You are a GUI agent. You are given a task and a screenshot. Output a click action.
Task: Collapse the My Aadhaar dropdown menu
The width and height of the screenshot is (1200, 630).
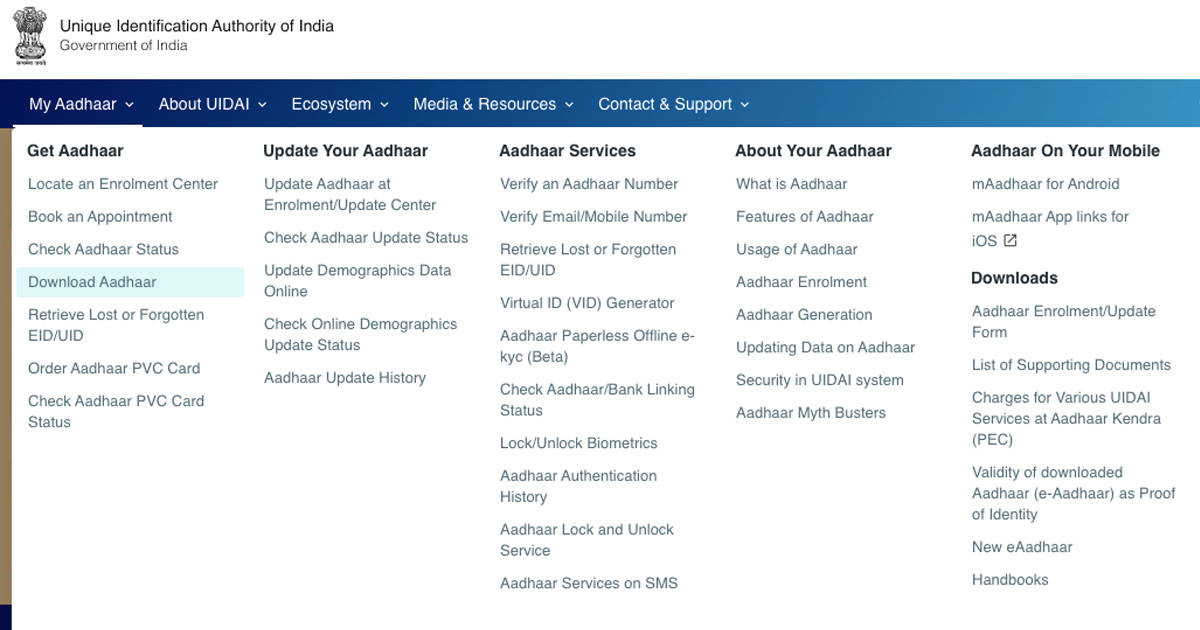81,104
